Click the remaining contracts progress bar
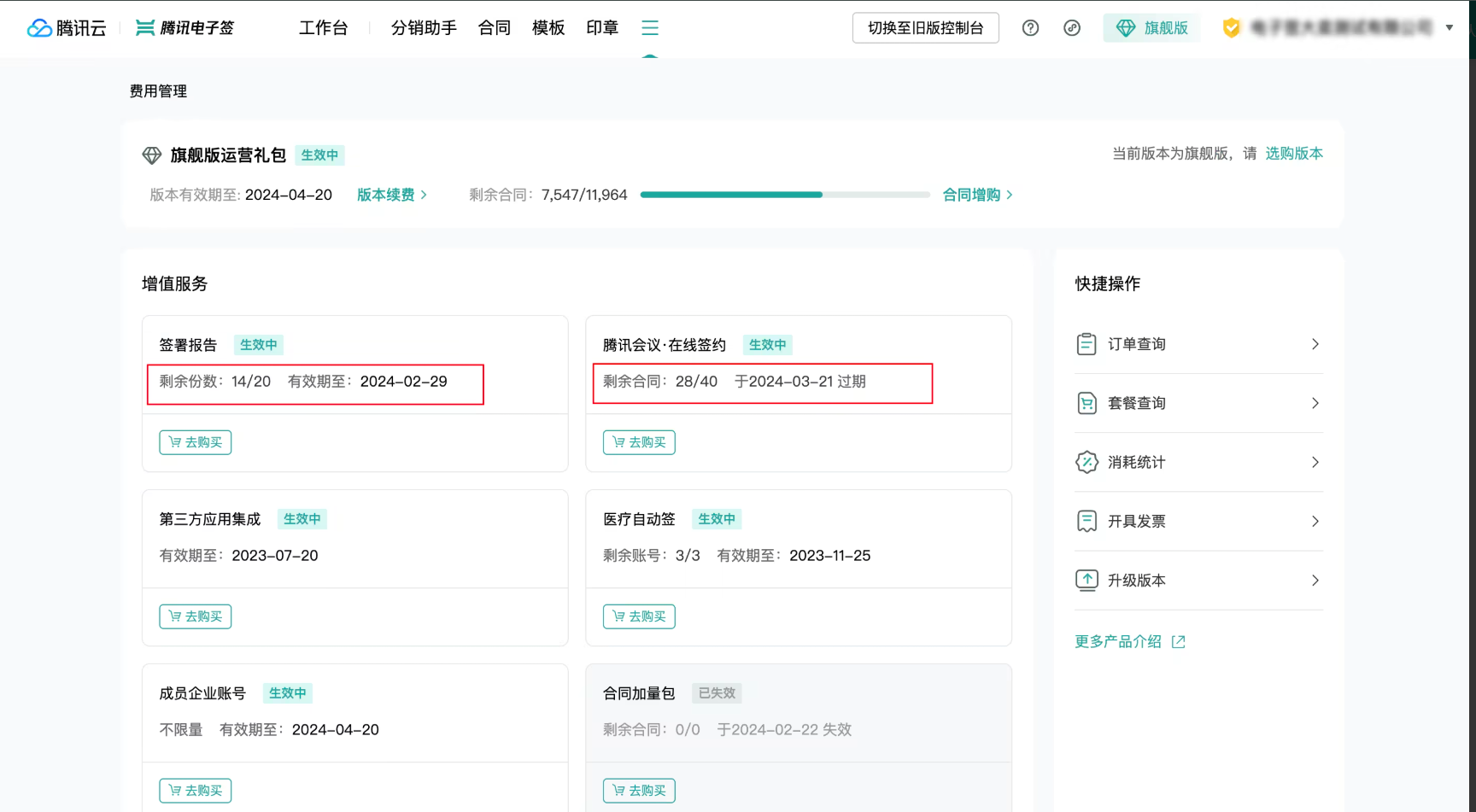 point(785,195)
